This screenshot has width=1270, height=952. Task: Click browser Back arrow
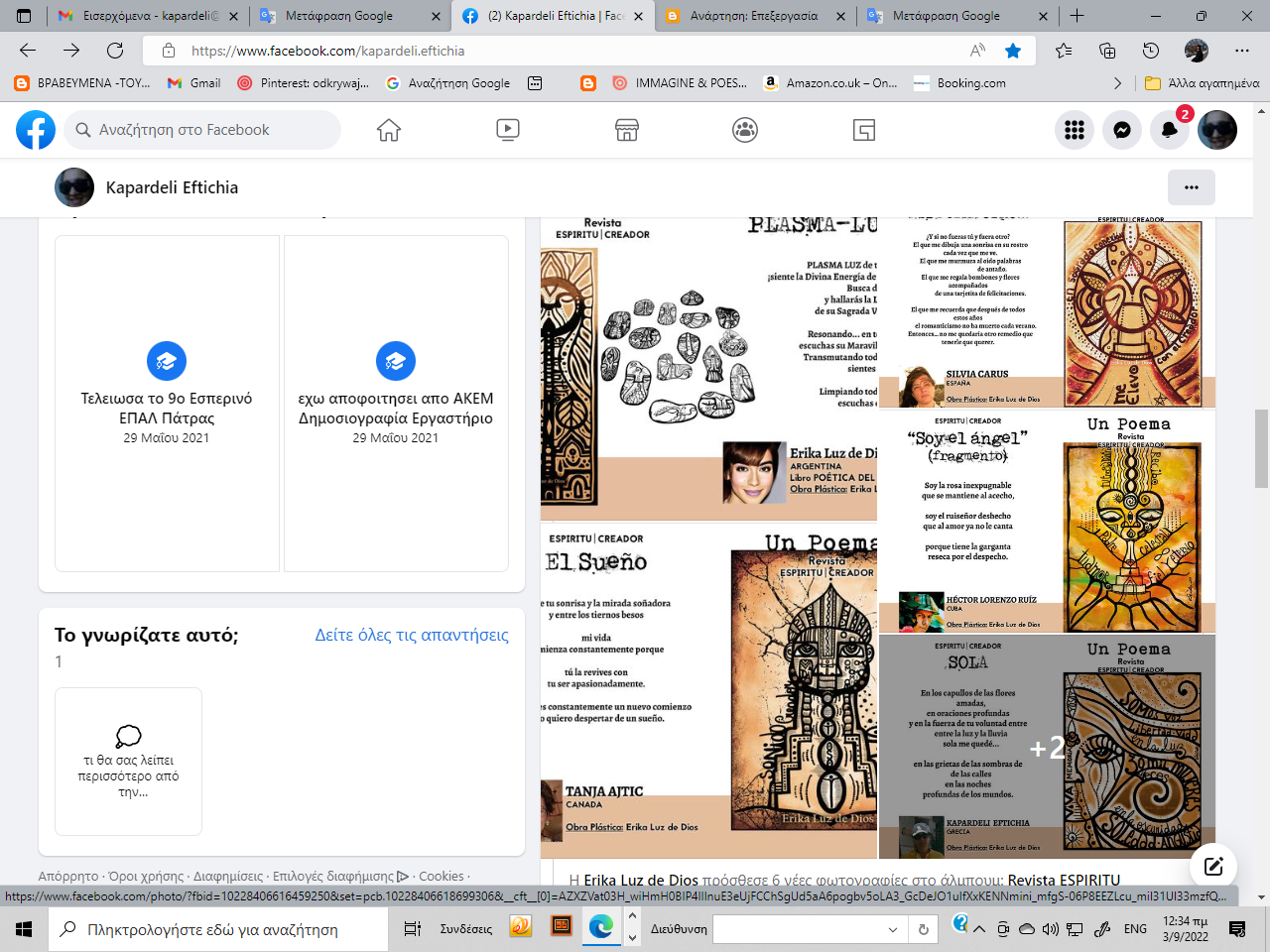[28, 51]
